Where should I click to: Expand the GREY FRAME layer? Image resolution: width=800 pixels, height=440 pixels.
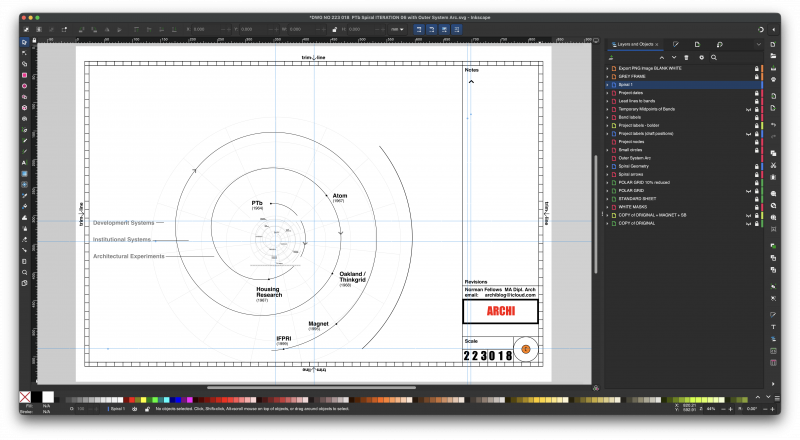coord(608,77)
